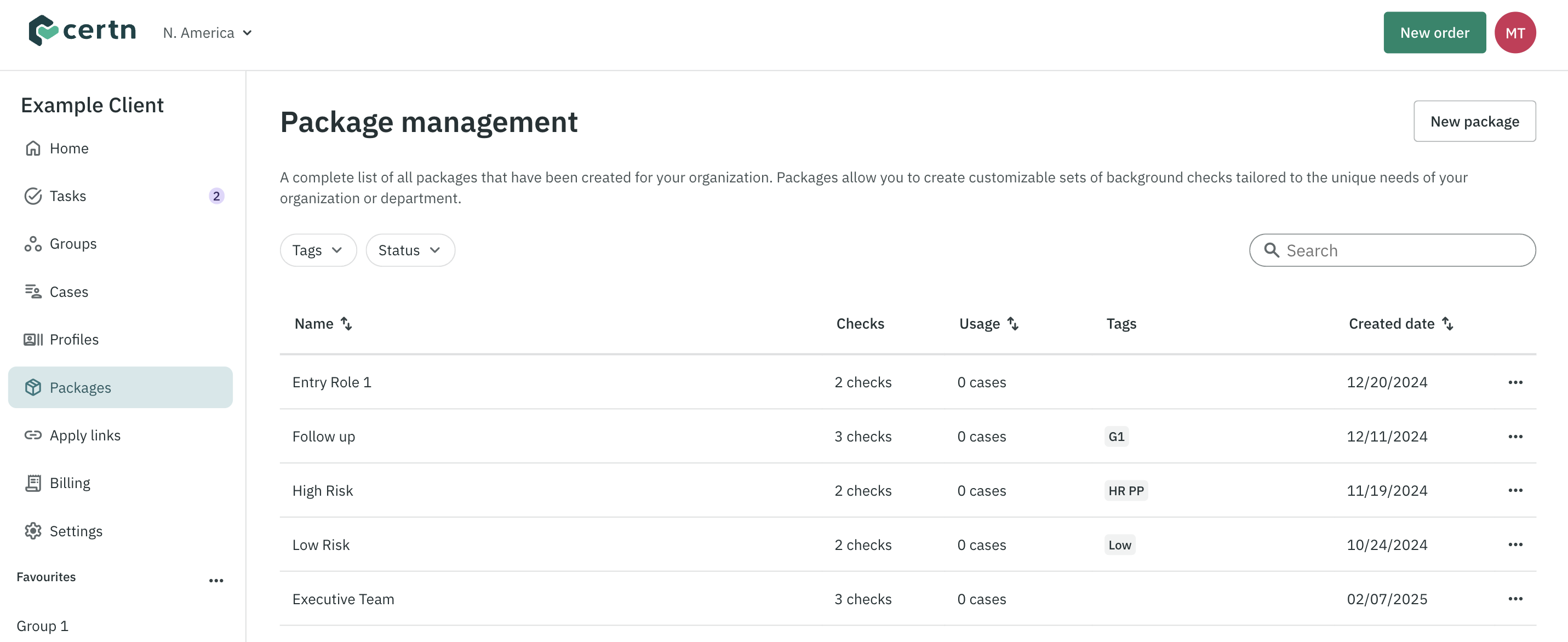The image size is (1568, 642).
Task: Open Home from the sidebar
Action: [69, 148]
